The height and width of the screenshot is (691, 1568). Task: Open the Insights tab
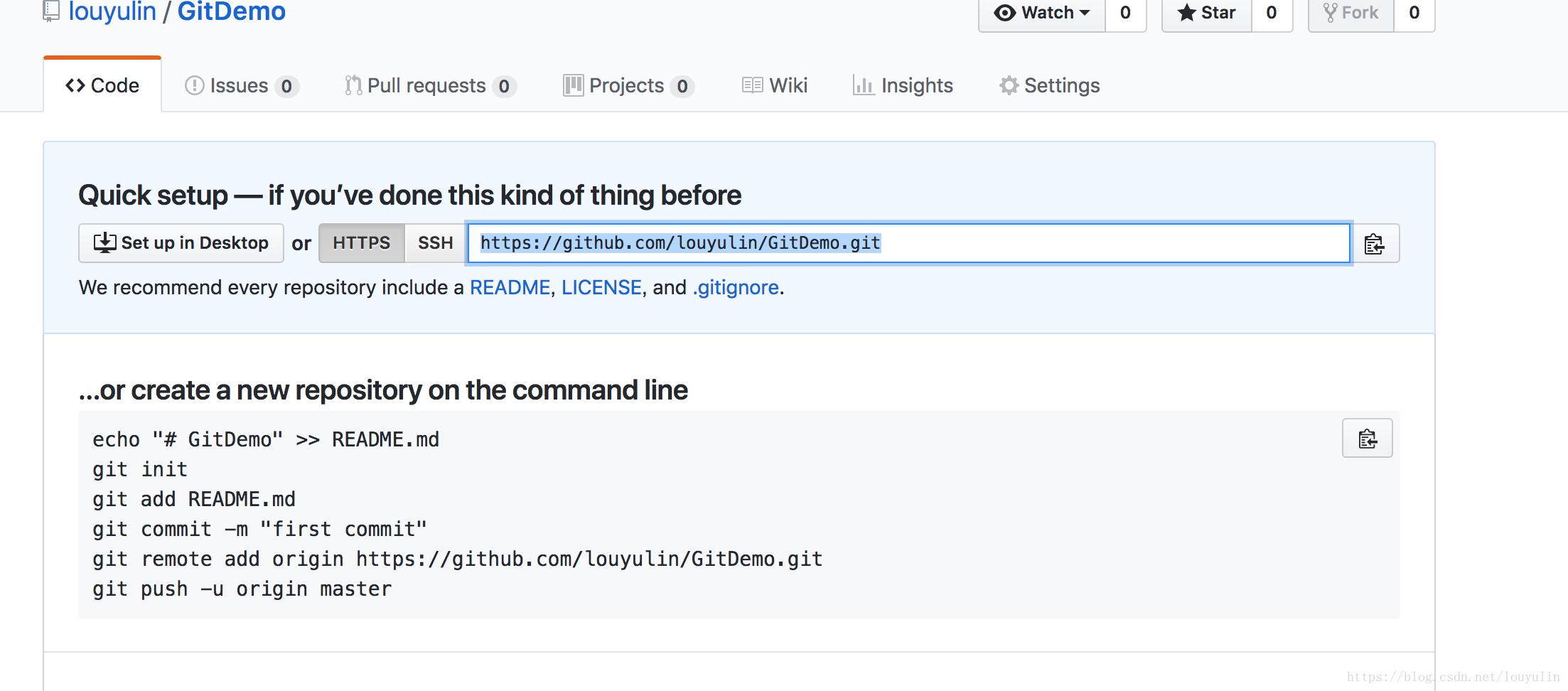(x=903, y=85)
